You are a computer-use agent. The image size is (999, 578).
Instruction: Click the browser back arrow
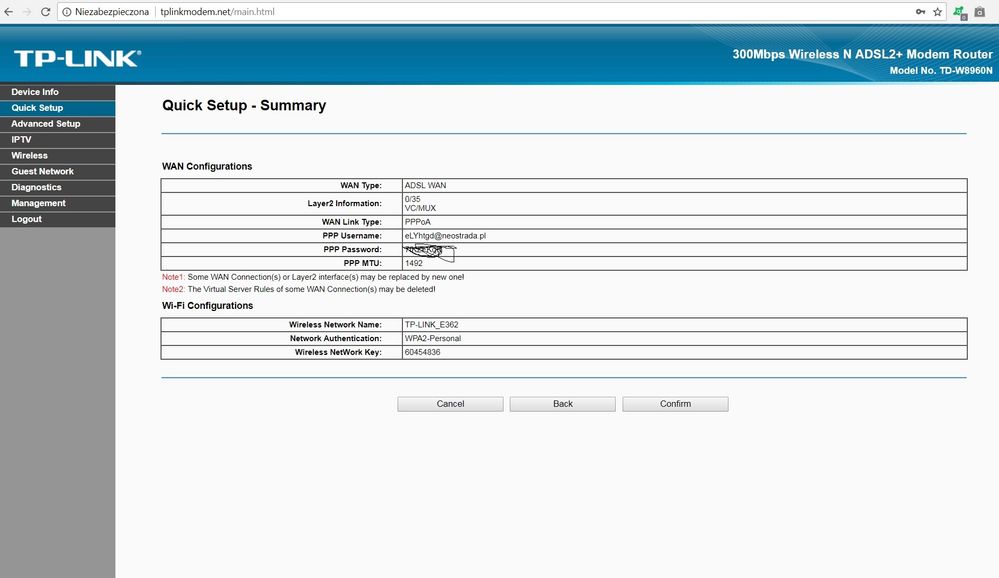pos(9,12)
